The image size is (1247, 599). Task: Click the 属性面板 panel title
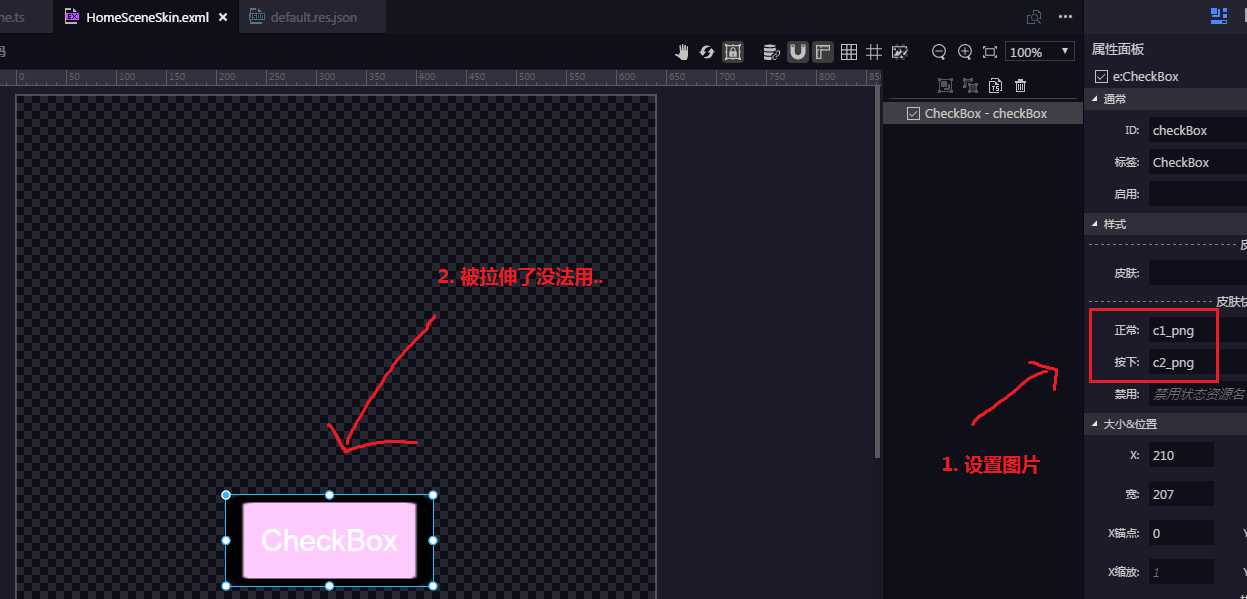[1117, 49]
